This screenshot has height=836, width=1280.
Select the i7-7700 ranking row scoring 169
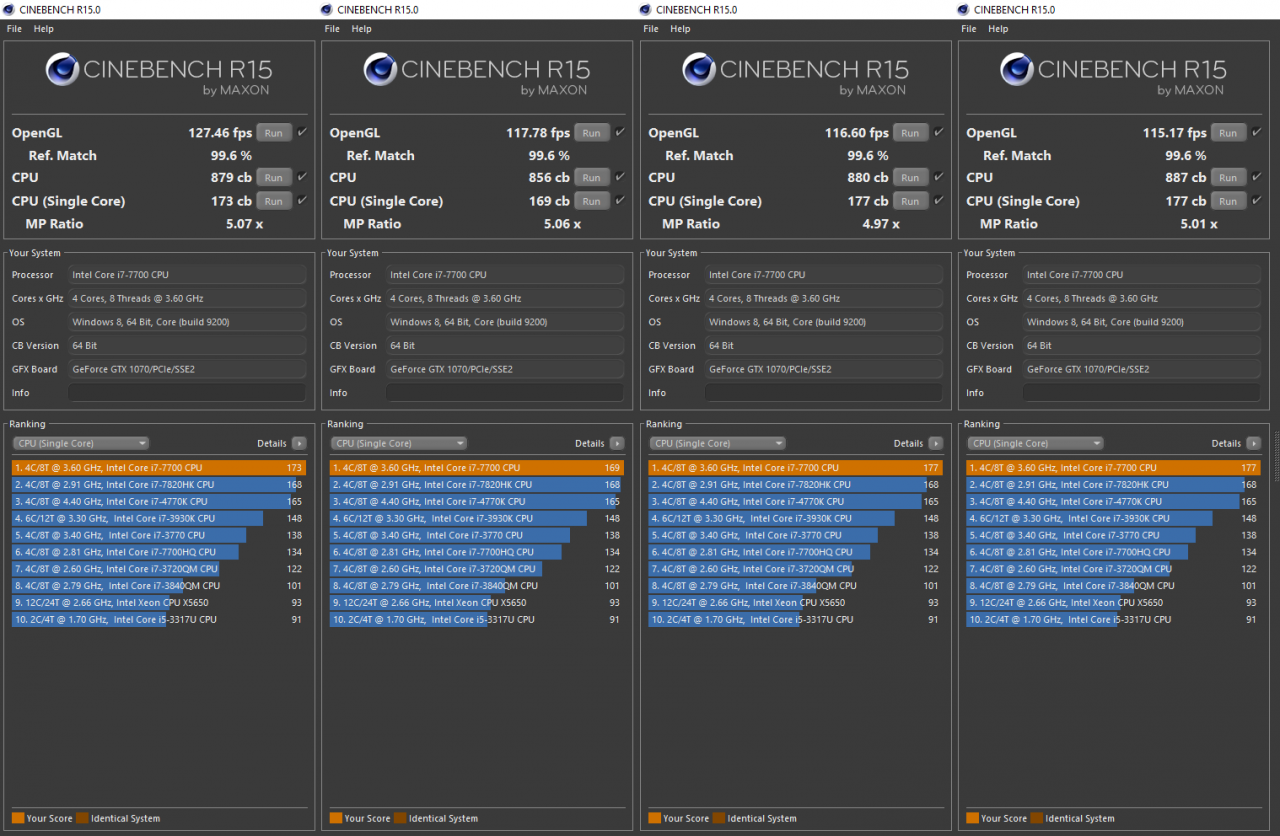[x=477, y=467]
